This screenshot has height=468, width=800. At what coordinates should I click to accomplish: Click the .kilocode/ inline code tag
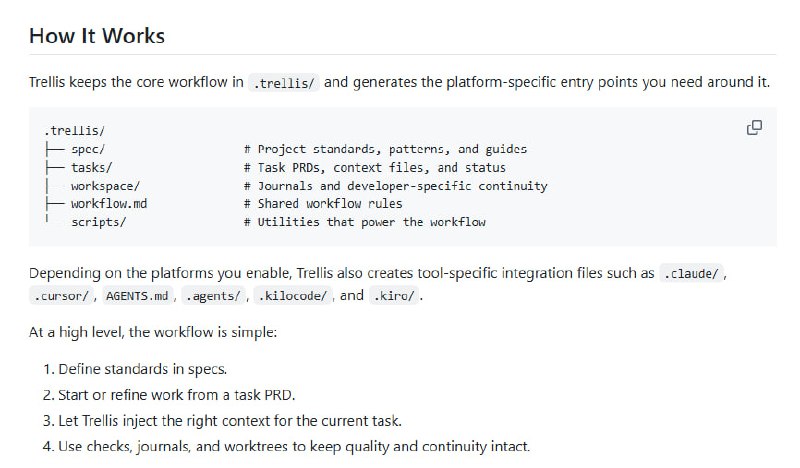(x=294, y=296)
